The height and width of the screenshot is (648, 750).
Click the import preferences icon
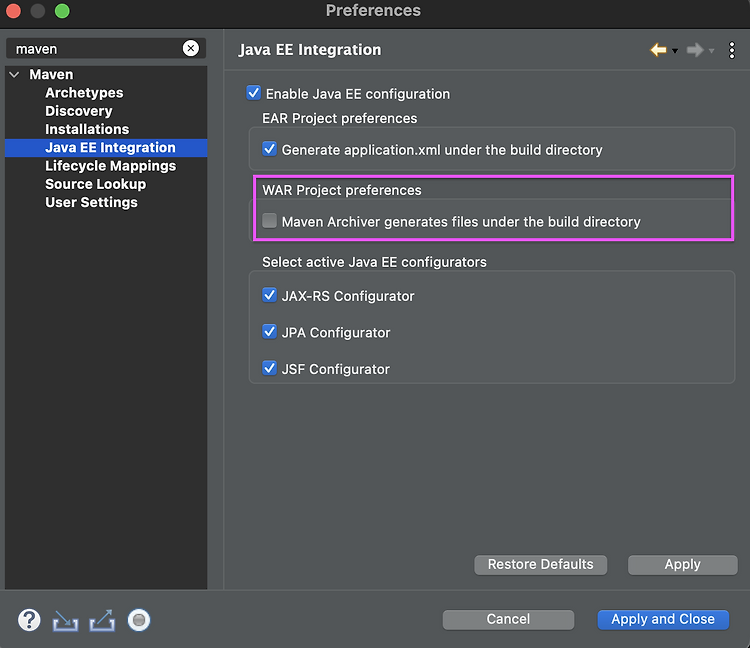(66, 620)
